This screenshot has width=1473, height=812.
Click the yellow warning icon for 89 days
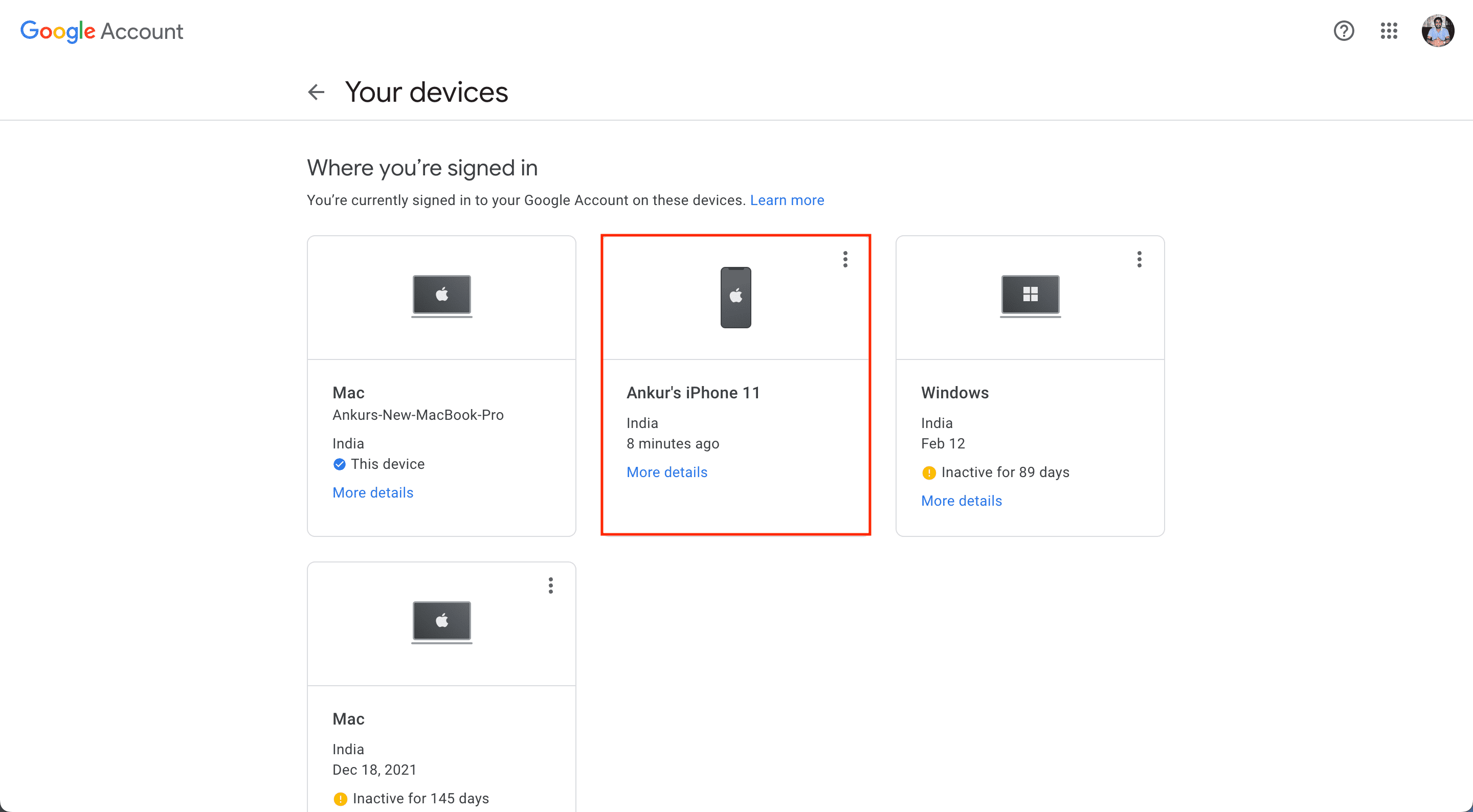929,472
